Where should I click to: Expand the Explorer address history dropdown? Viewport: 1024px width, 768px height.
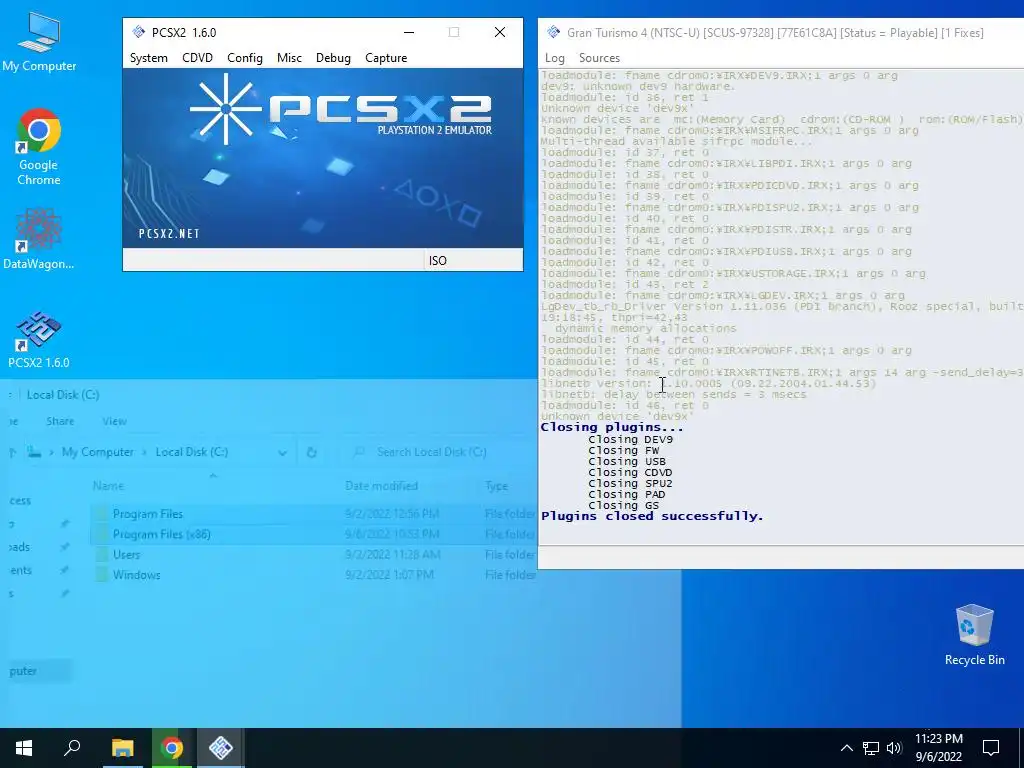click(x=282, y=452)
